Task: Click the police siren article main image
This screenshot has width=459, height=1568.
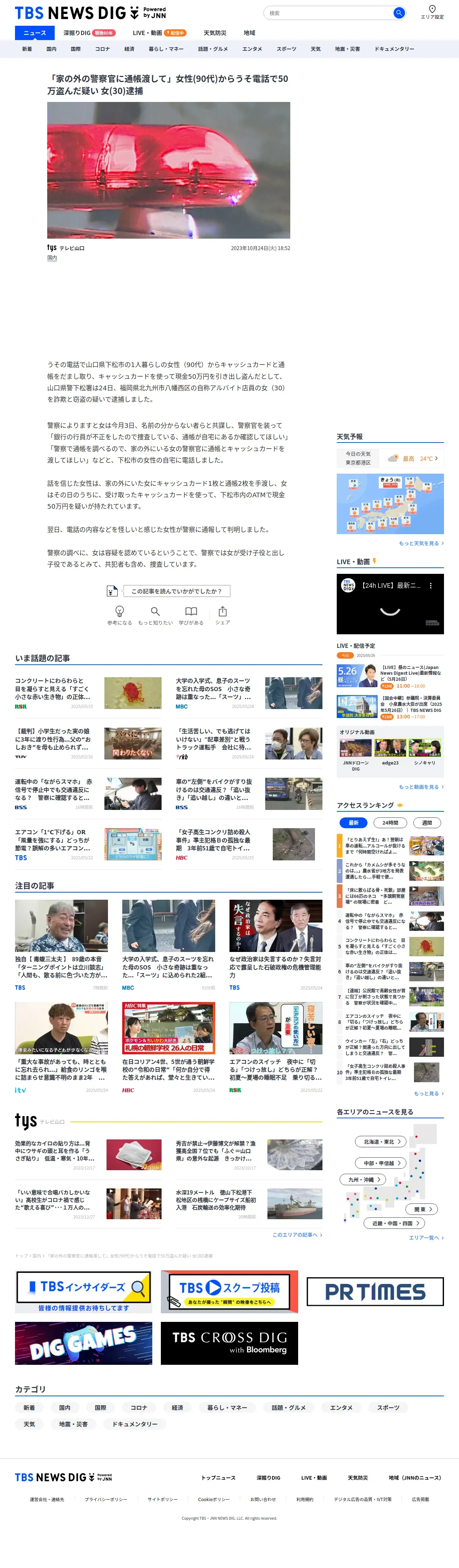Action: 168,170
